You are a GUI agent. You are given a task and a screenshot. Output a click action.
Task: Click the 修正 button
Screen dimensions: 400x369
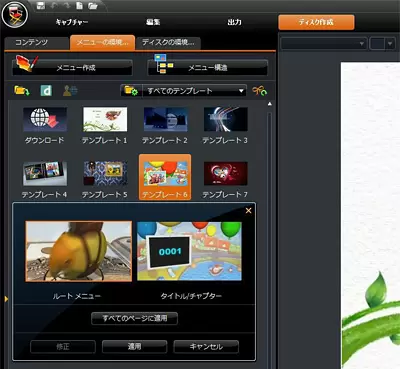click(x=63, y=347)
